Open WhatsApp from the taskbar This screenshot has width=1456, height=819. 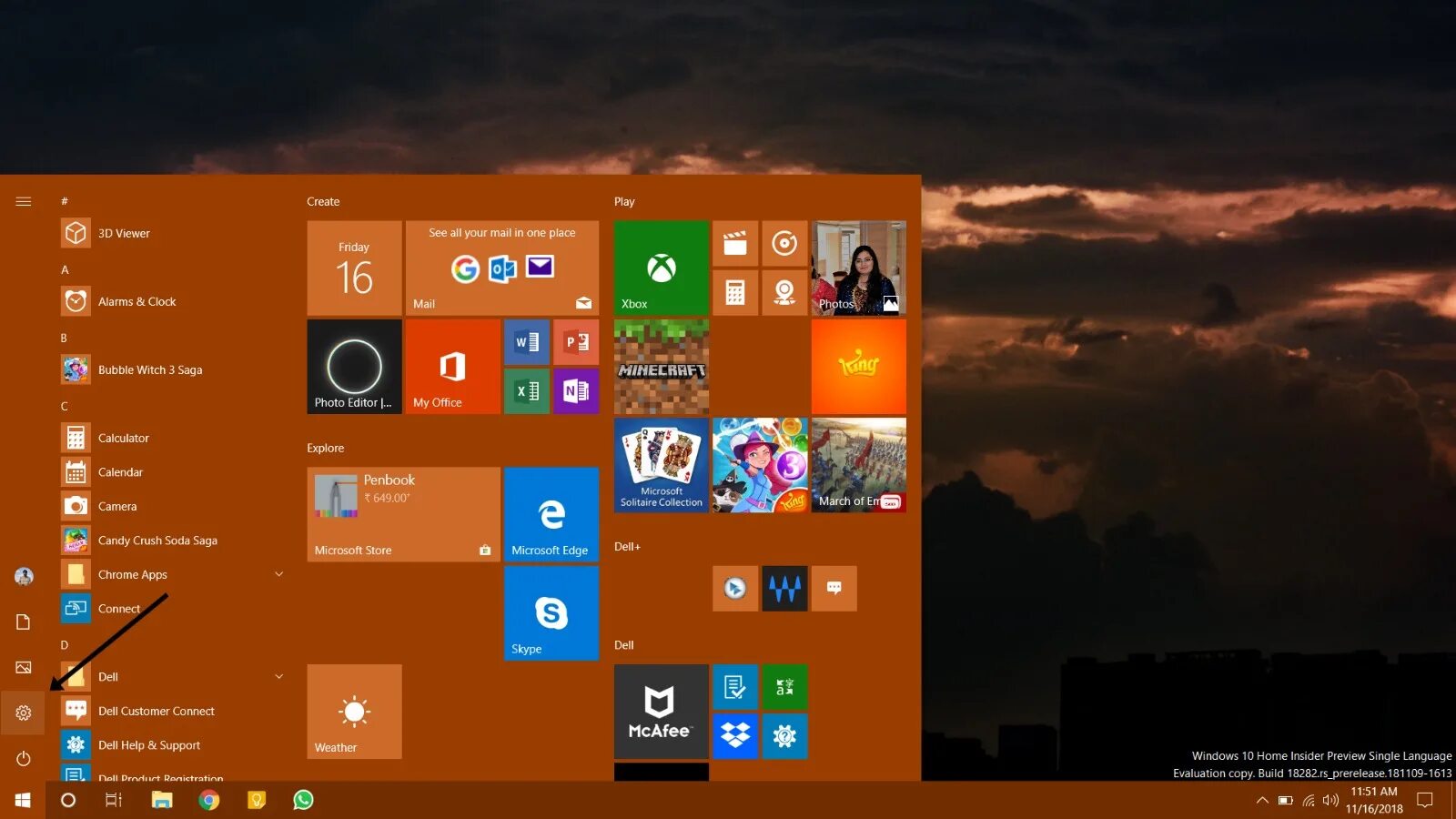tap(303, 800)
